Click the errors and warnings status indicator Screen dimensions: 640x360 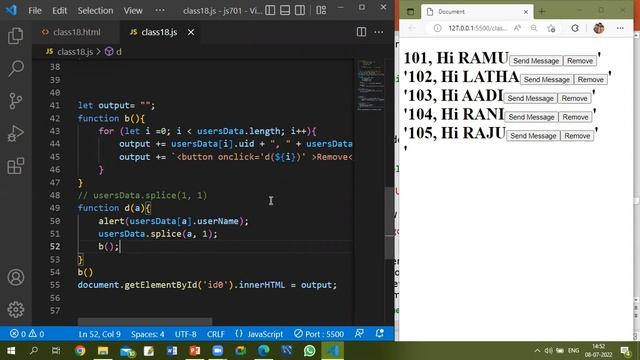tap(27, 334)
